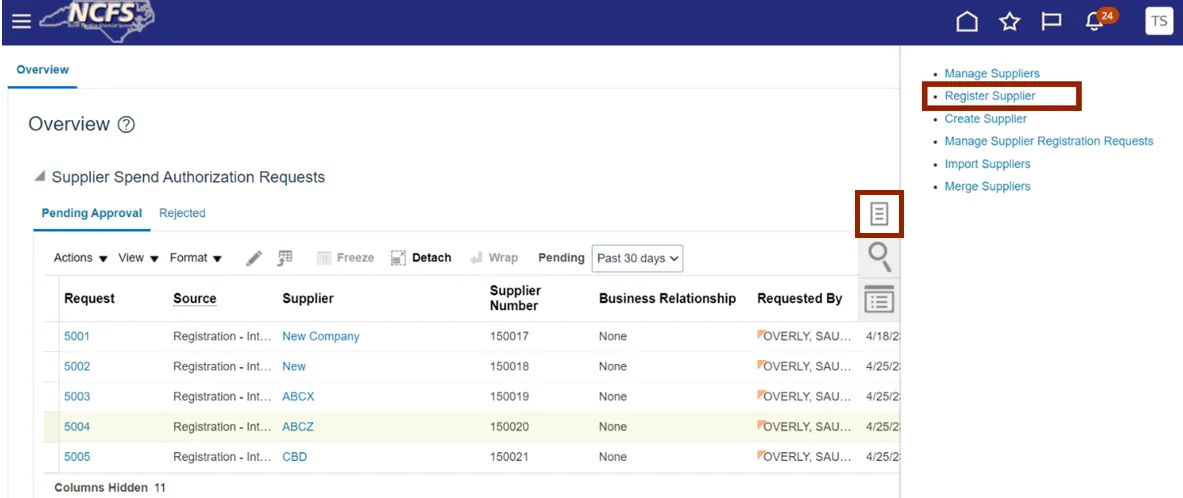Viewport: 1183px width, 498px height.
Task: Open notifications bell with 24 badge
Action: tap(1096, 22)
